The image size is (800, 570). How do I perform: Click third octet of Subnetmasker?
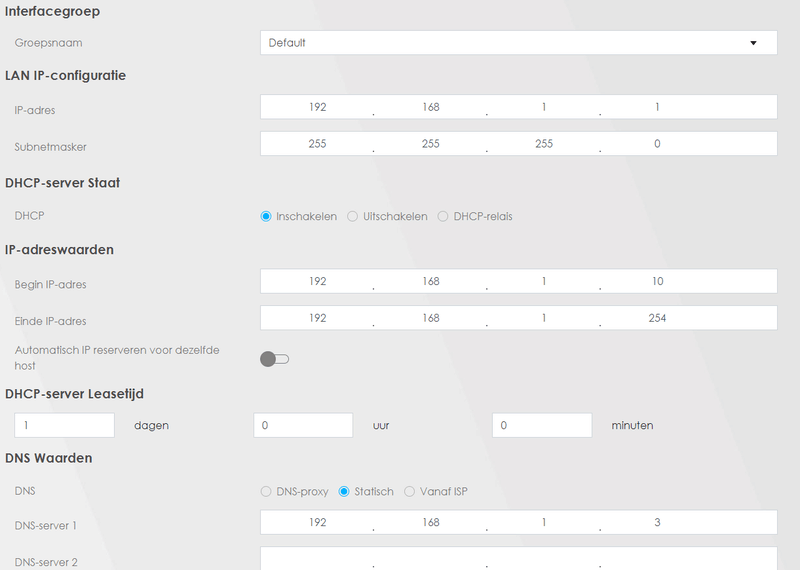544,143
